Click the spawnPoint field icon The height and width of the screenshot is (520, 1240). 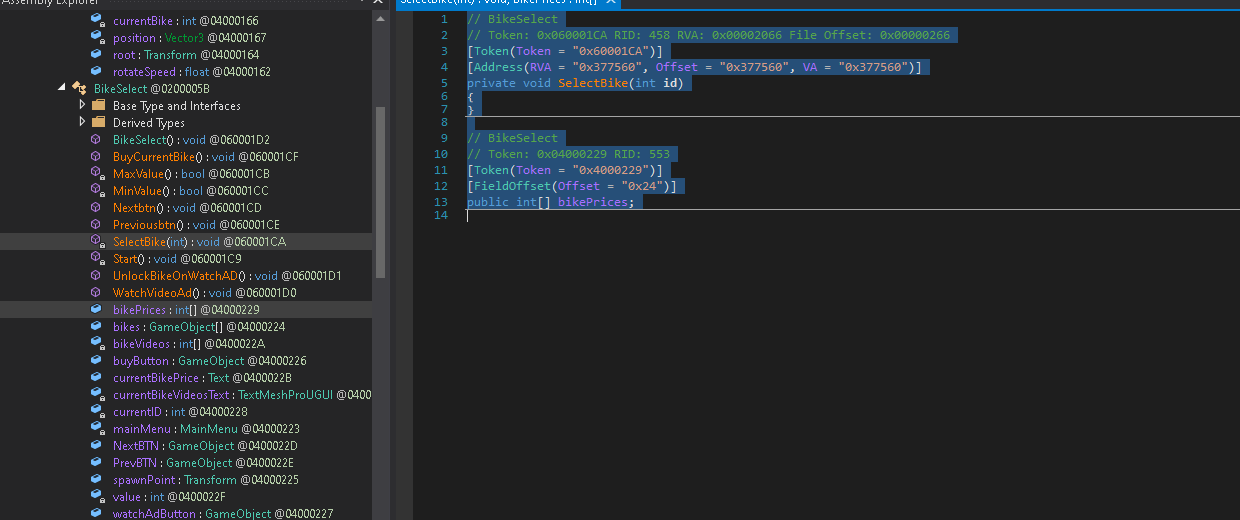click(97, 480)
